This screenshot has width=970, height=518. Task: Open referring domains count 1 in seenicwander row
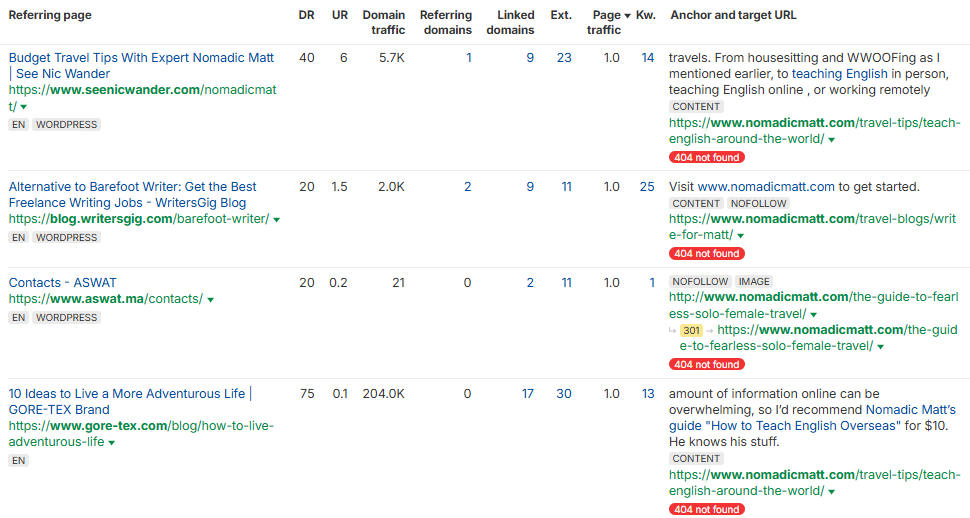(469, 58)
